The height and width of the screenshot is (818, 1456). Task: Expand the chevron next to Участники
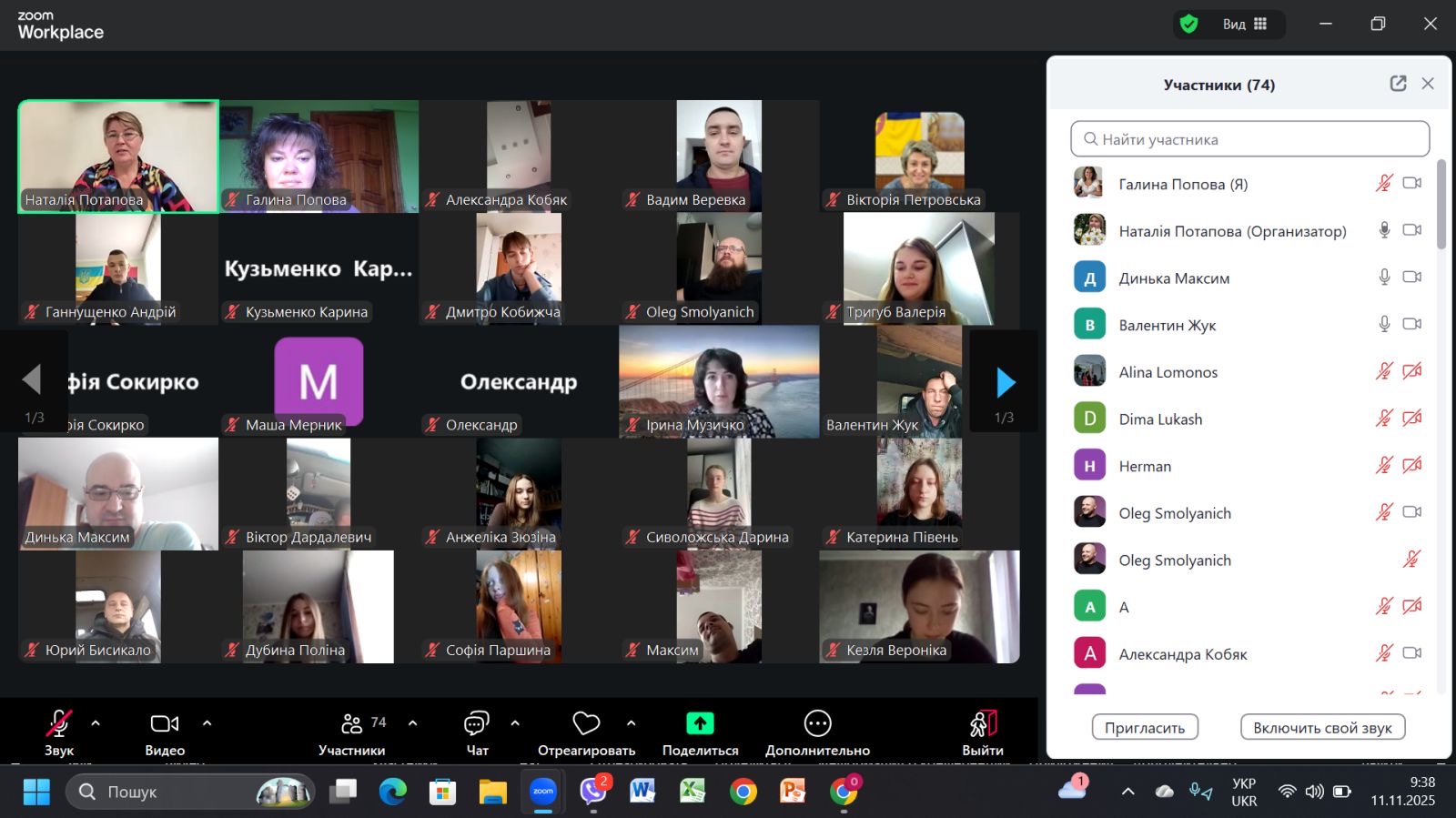click(x=412, y=723)
